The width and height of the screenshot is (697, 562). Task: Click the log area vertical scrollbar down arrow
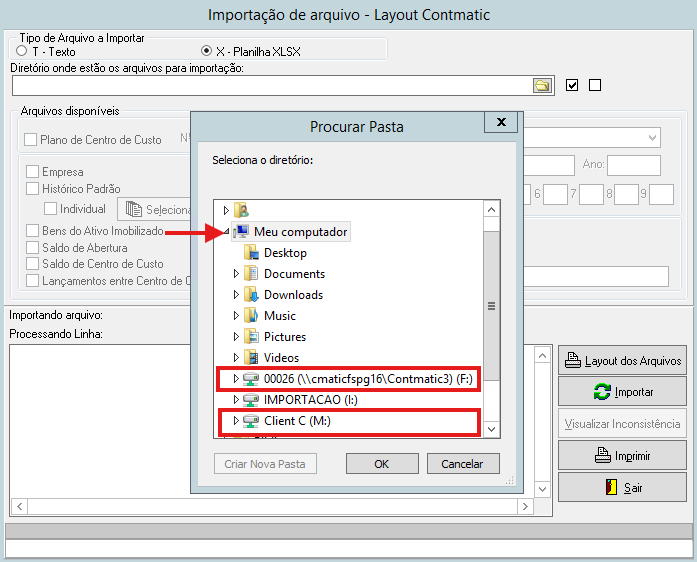(x=542, y=490)
